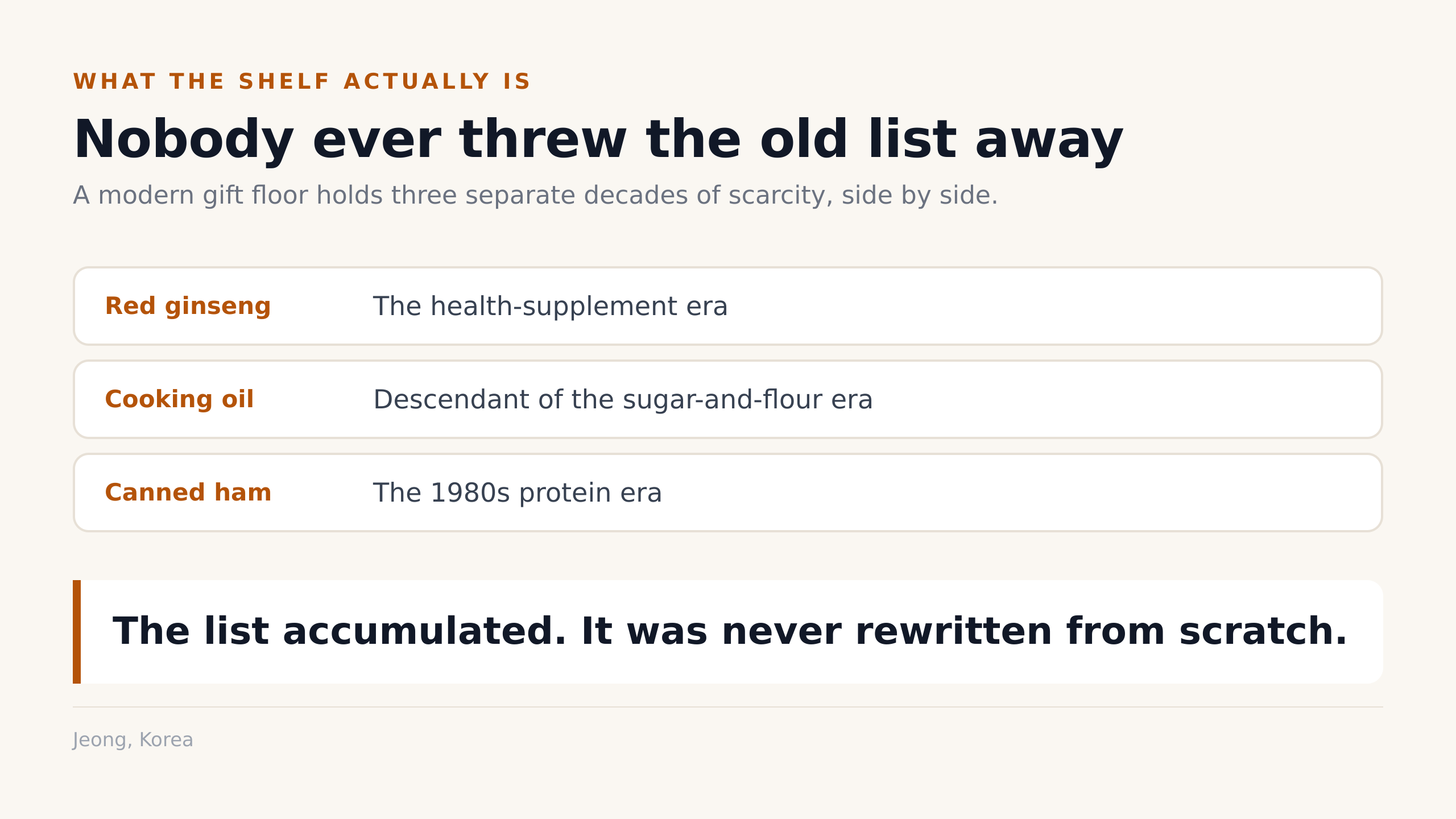
Task: Click the orange accent bar of the callout
Action: [77, 632]
